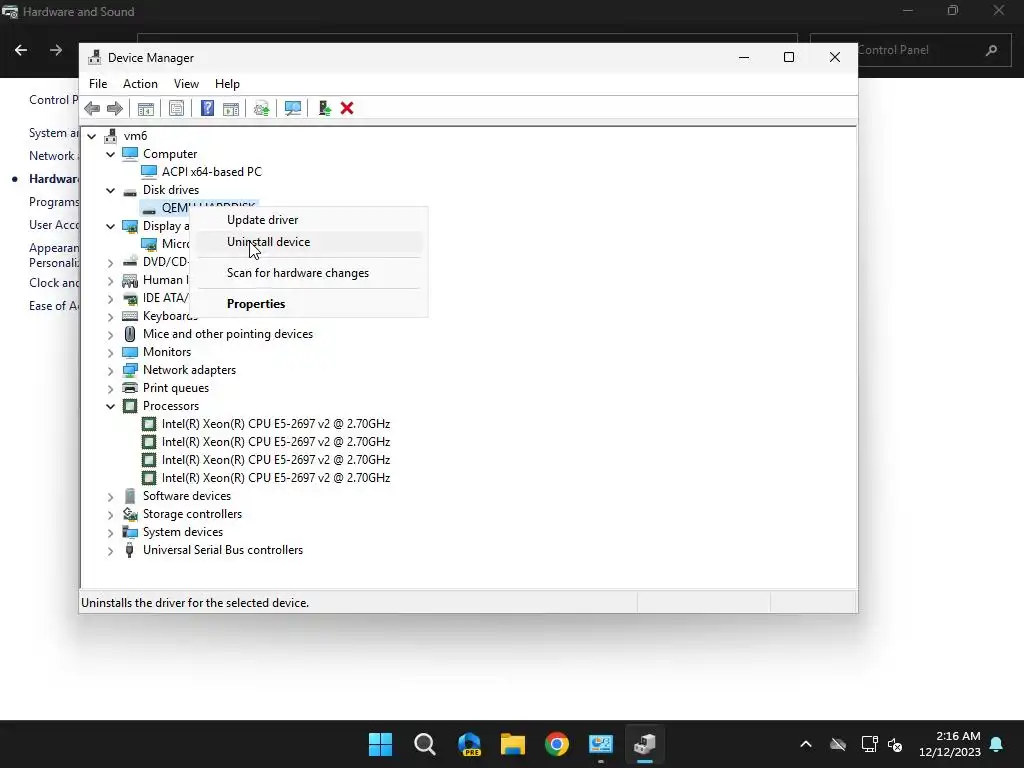Click the red X Uninstall device toolbar icon
Screen dimensions: 1024x768
coord(347,108)
